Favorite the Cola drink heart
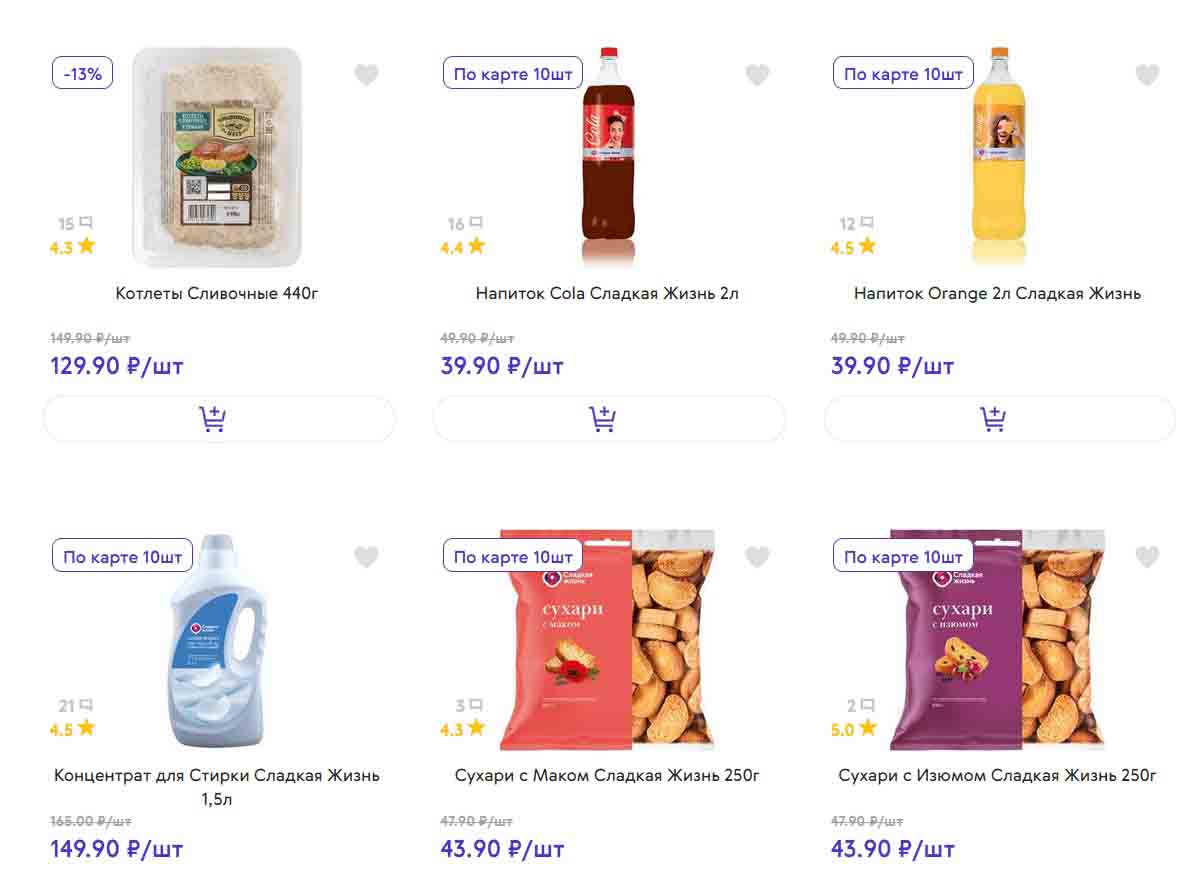This screenshot has height=872, width=1199. (x=758, y=75)
